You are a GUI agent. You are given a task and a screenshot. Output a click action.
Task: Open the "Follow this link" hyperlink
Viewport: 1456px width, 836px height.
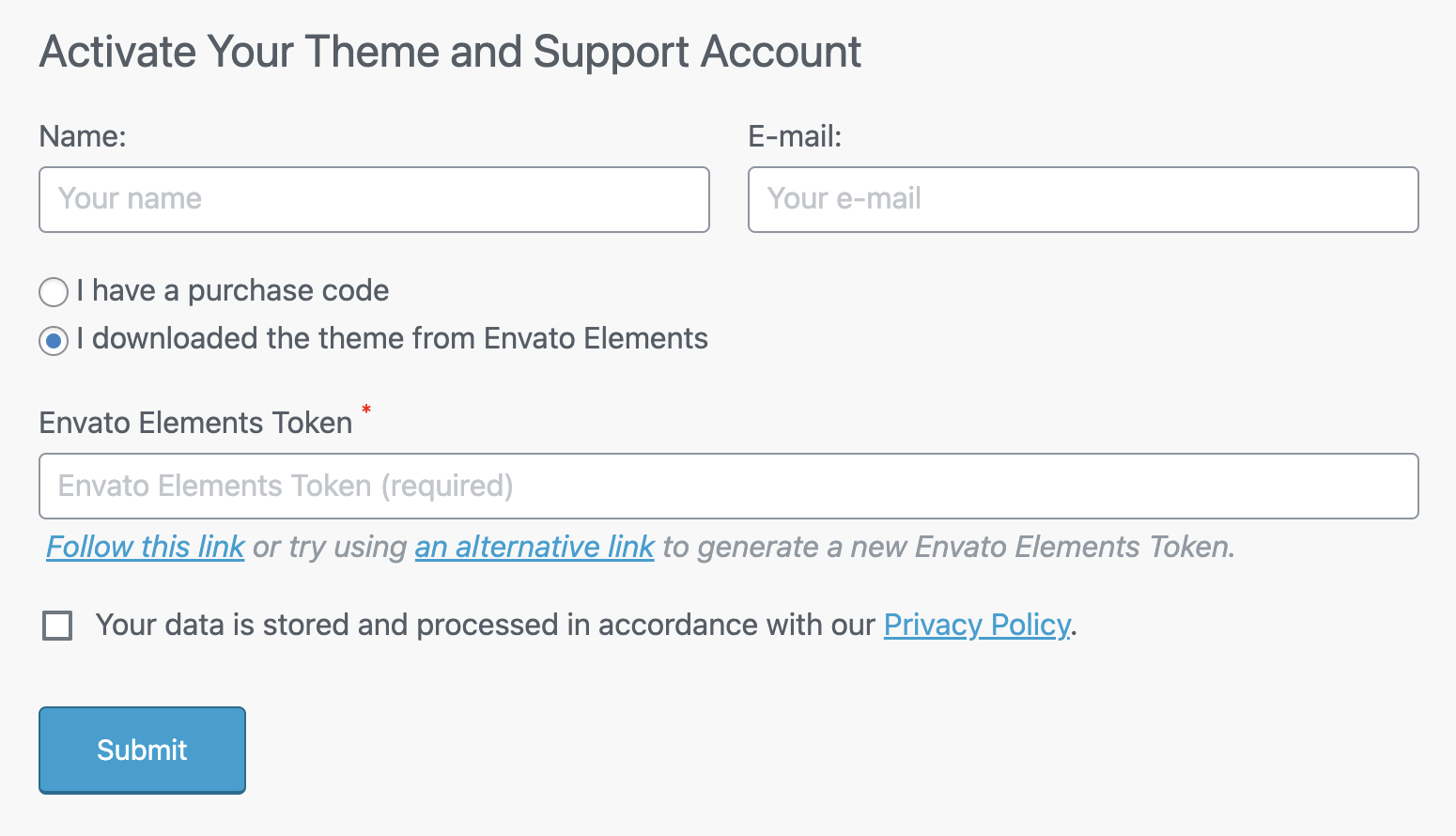point(146,547)
